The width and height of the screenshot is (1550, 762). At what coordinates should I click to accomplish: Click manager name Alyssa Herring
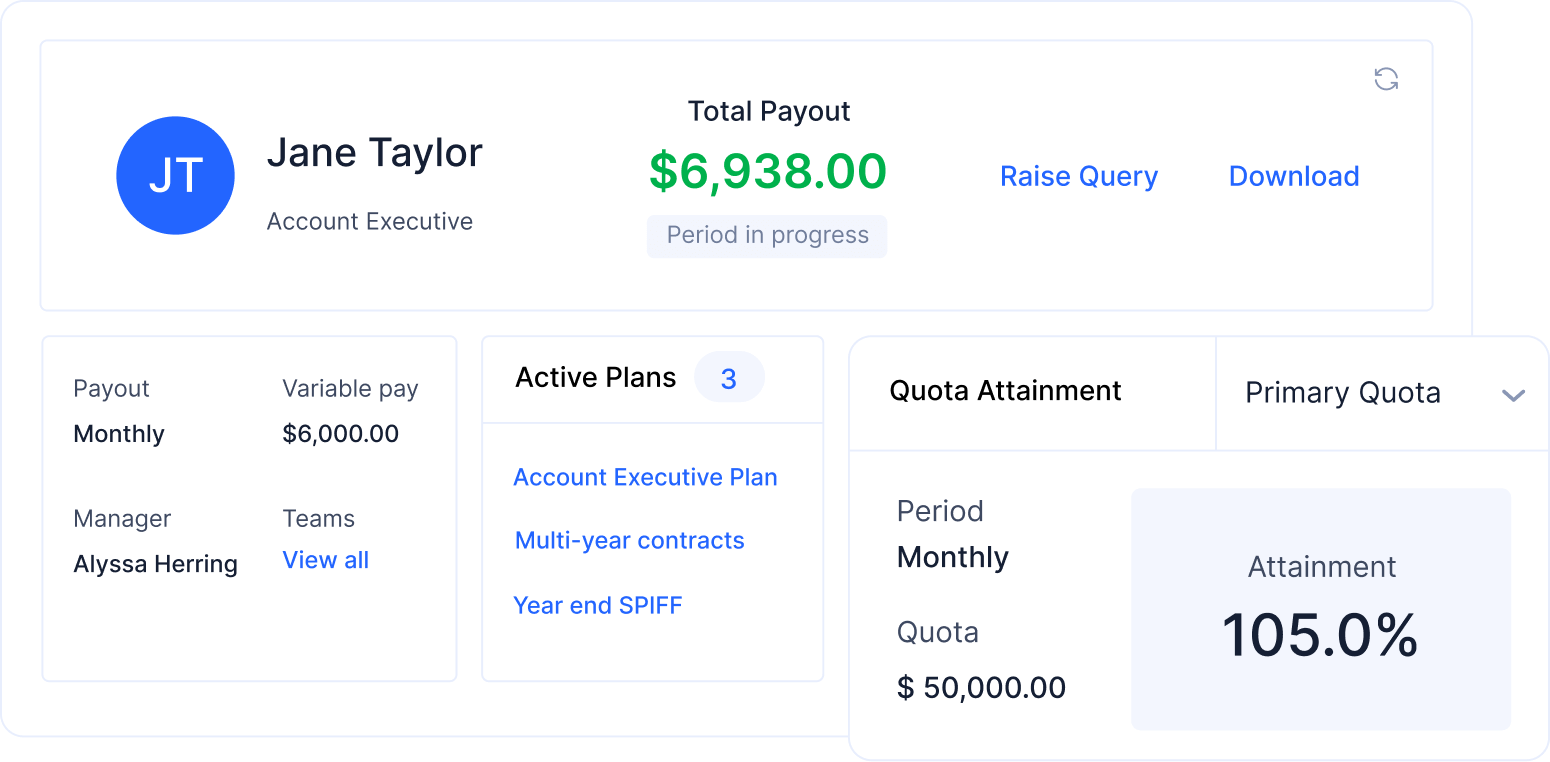point(156,564)
